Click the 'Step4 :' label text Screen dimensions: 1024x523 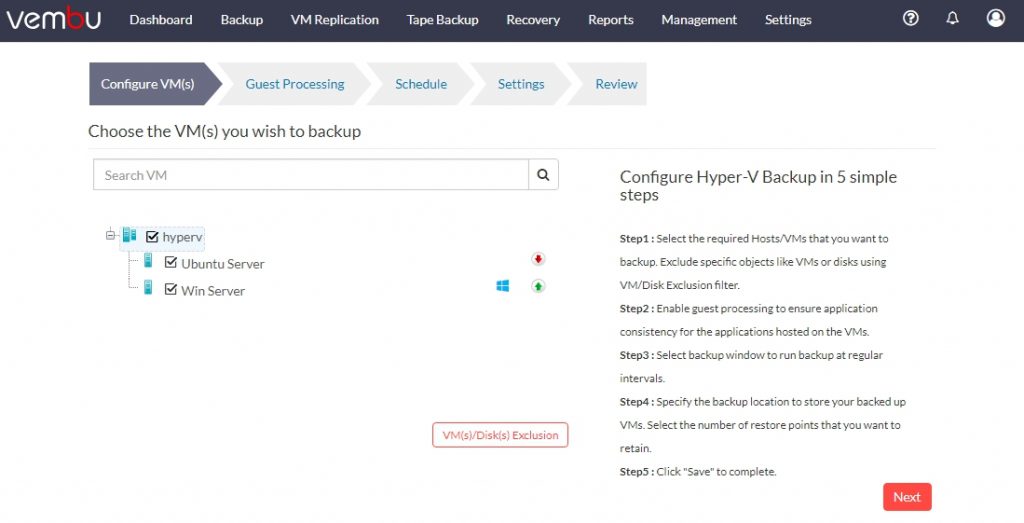tap(637, 402)
